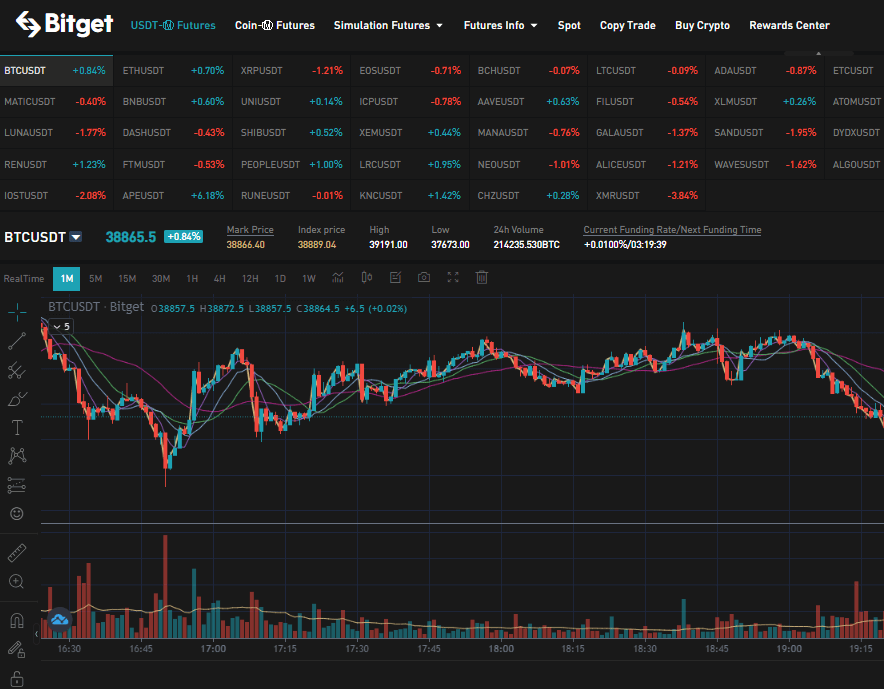This screenshot has height=689, width=884.
Task: Click the edit note chart icon
Action: pyautogui.click(x=395, y=277)
